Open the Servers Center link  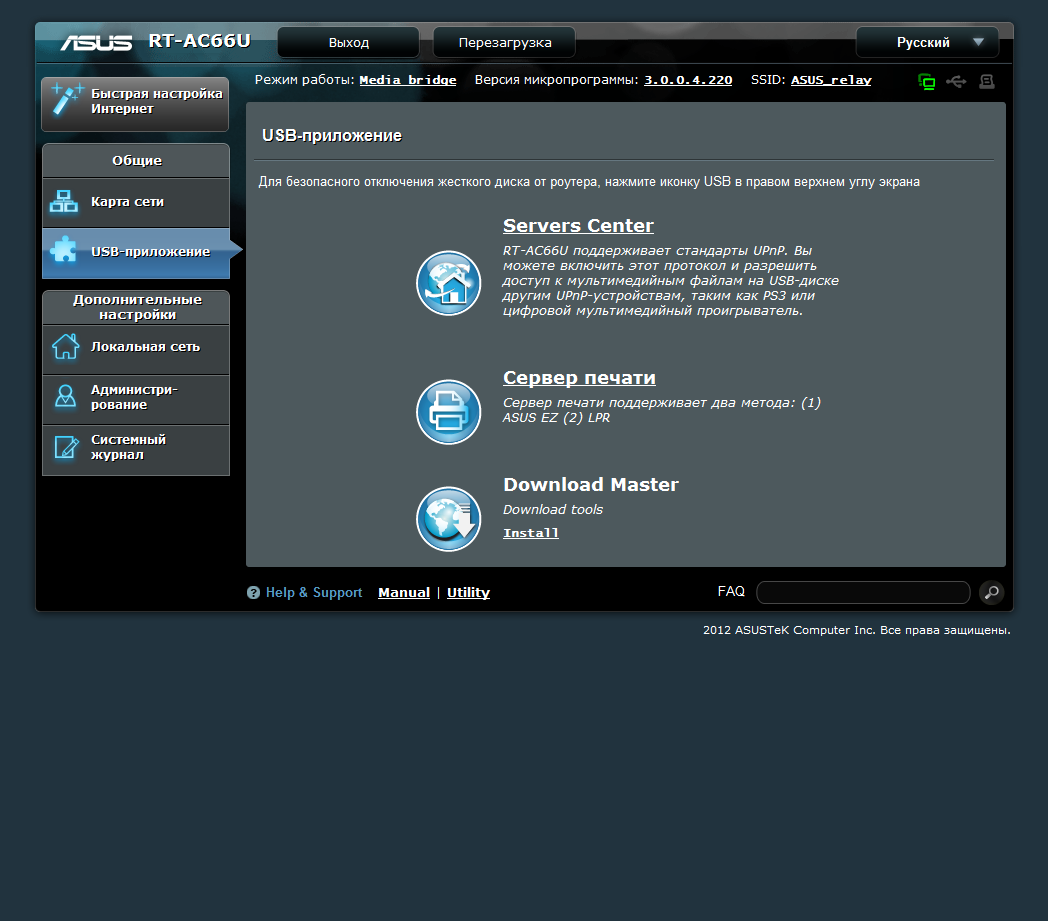[x=578, y=225]
